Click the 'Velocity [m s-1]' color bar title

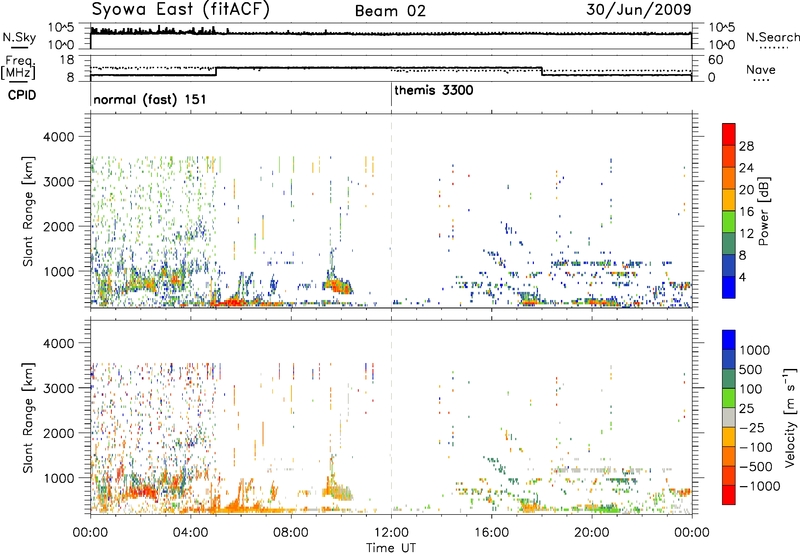(x=790, y=417)
